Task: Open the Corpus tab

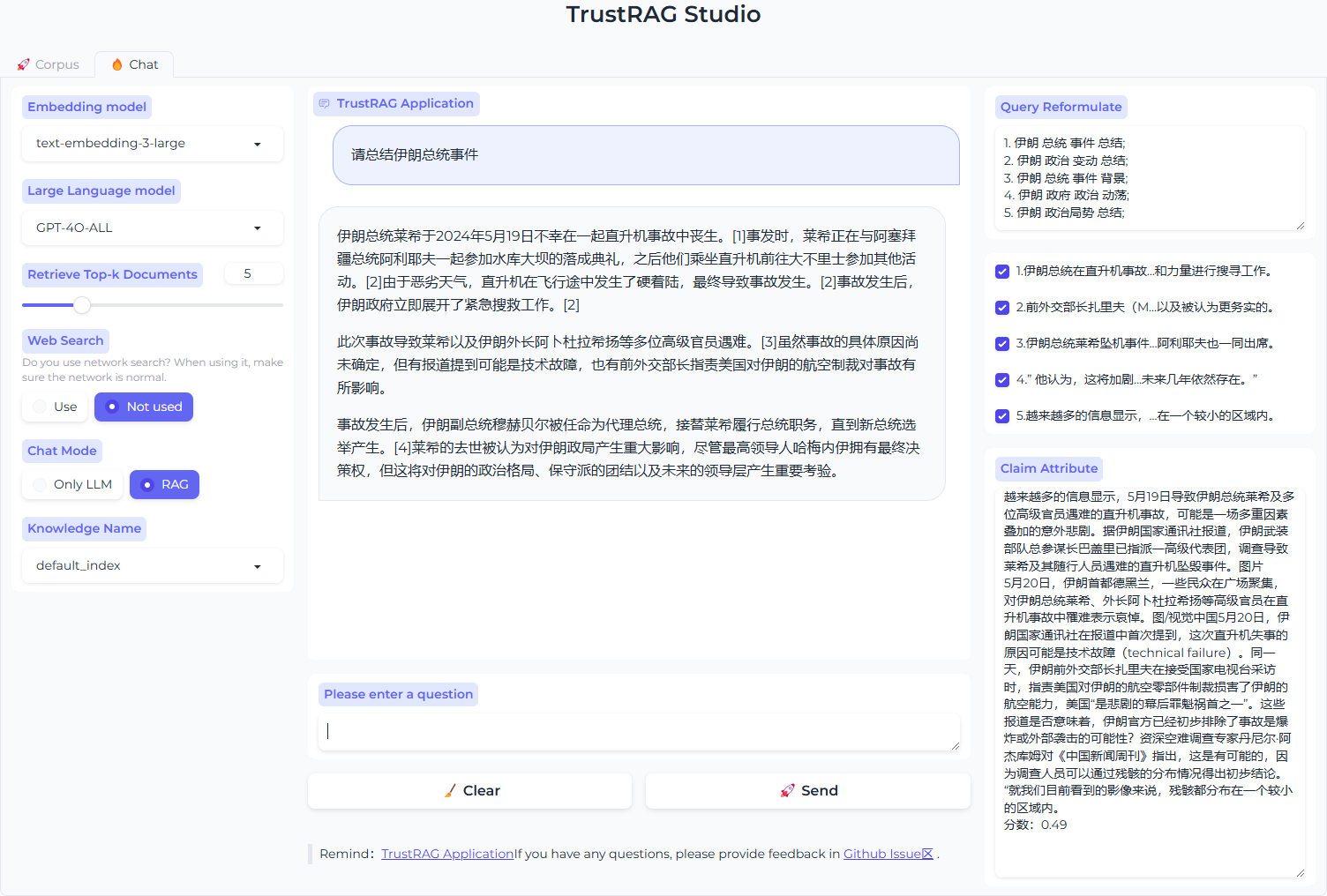Action: [x=48, y=64]
